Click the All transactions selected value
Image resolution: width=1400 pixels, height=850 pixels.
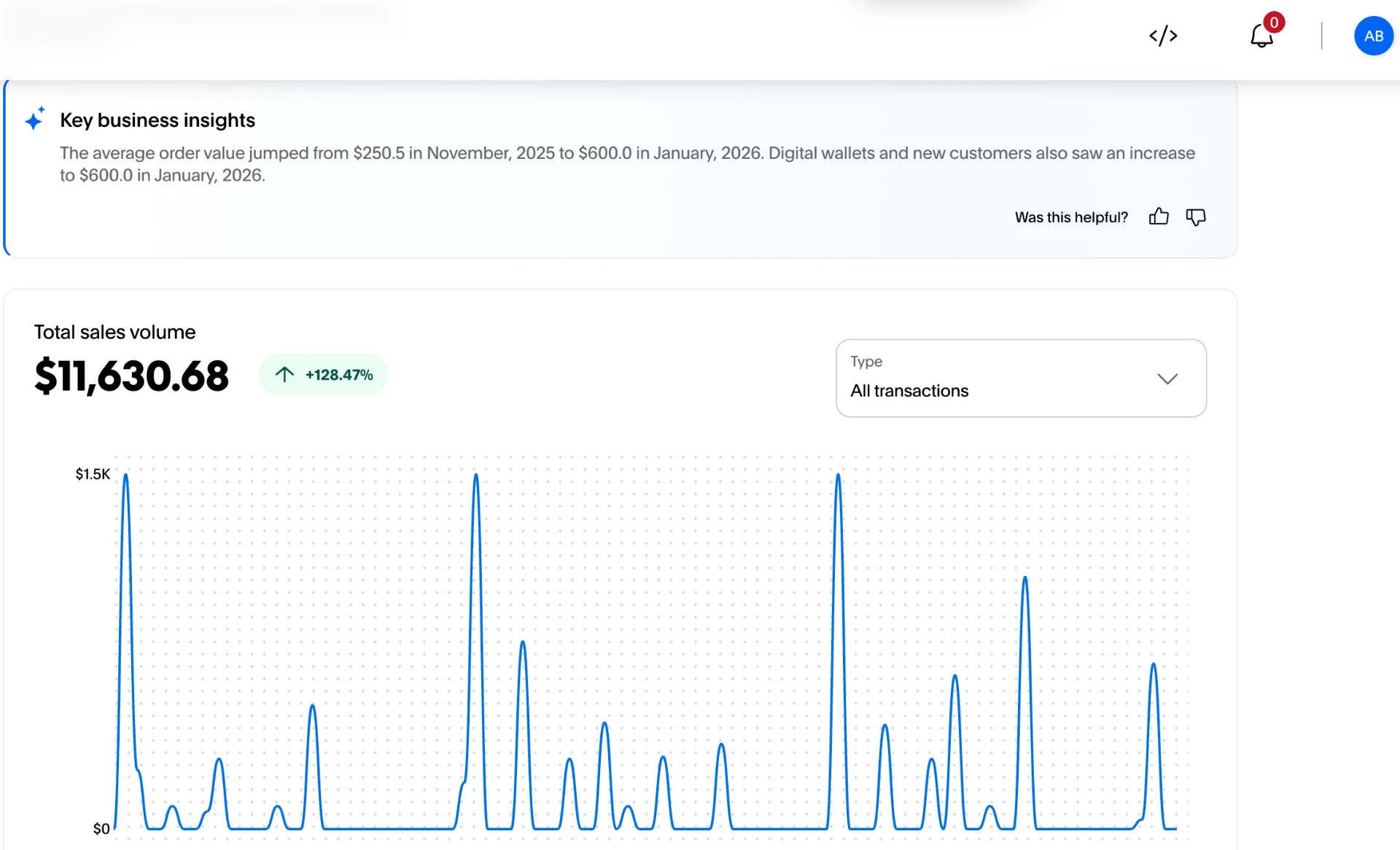[909, 391]
